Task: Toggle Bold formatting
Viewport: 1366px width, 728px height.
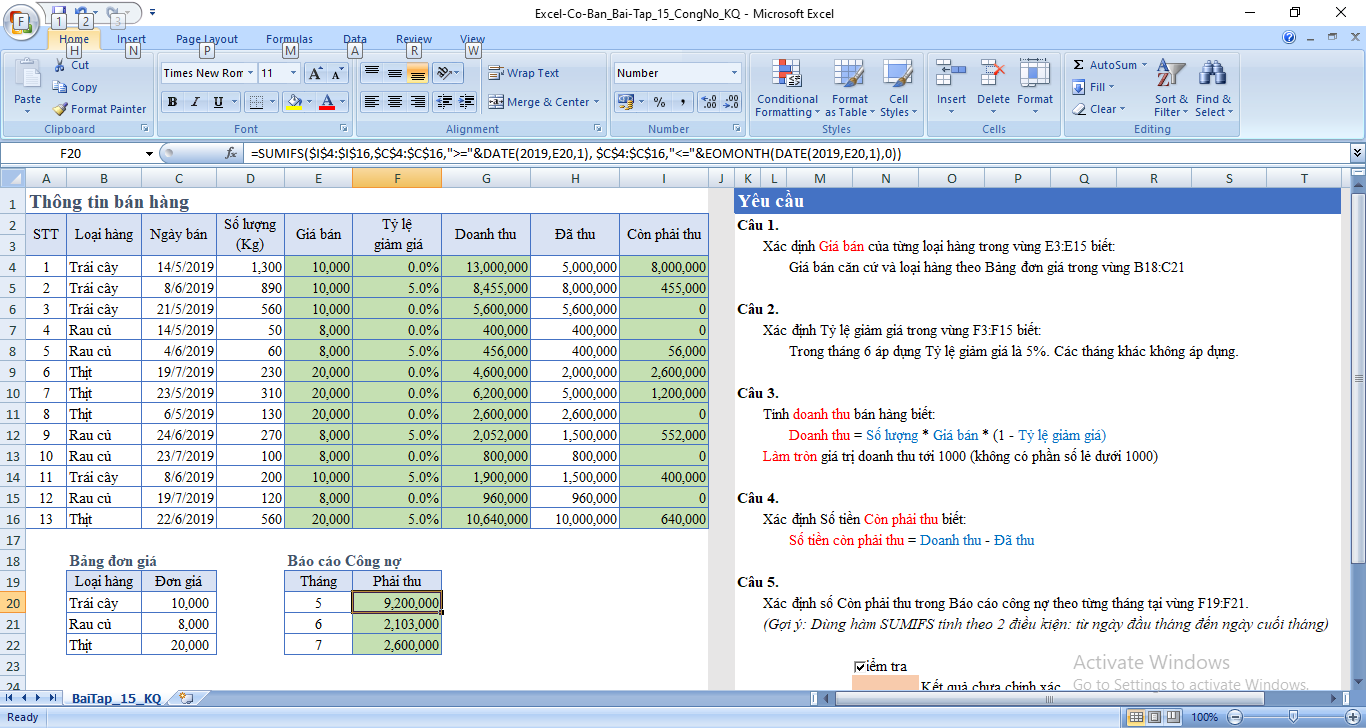Action: (x=172, y=102)
